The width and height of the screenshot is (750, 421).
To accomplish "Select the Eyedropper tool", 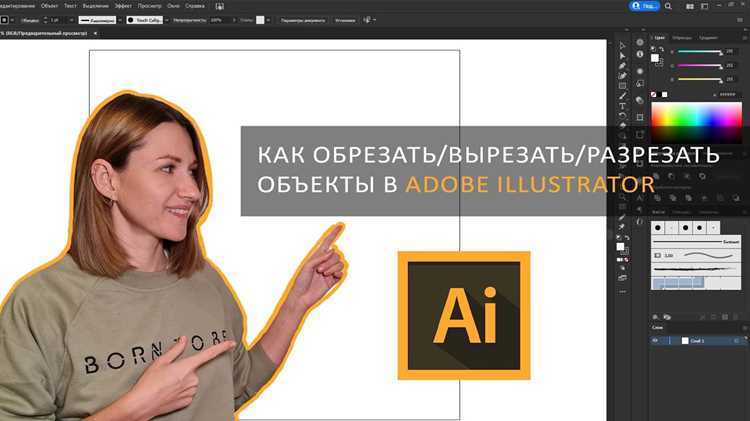I will (622, 218).
